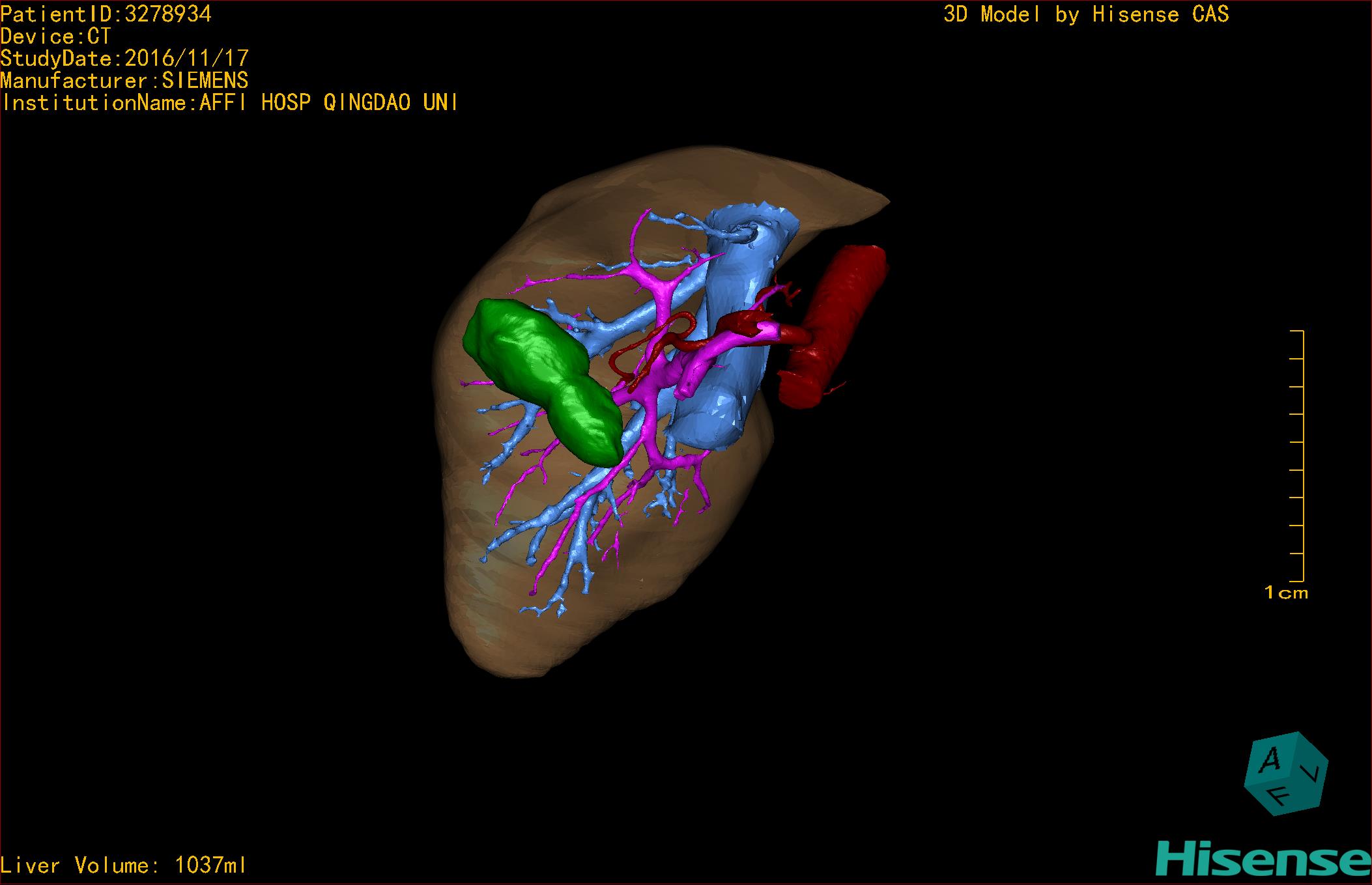Click the StudyDate 2016/11/17 text
1372x885 pixels.
coord(124,59)
